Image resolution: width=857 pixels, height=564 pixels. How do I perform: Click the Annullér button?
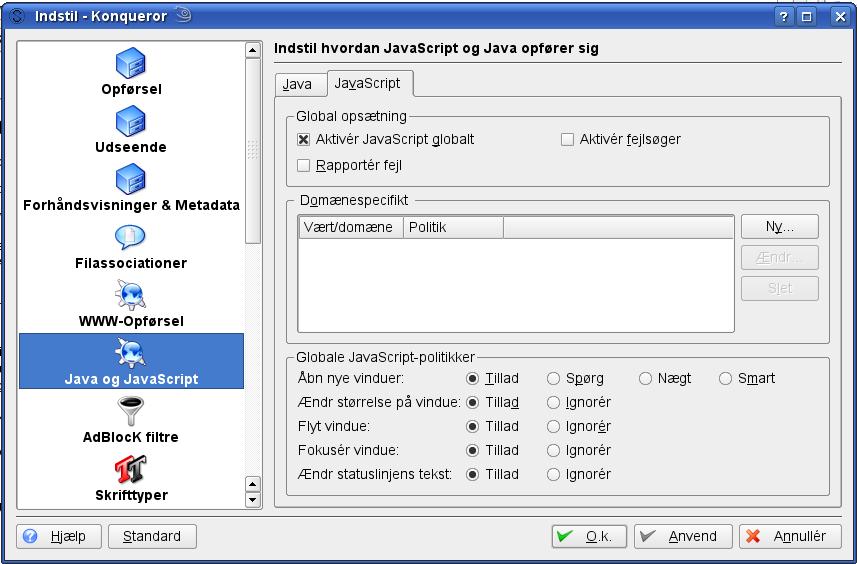point(790,536)
